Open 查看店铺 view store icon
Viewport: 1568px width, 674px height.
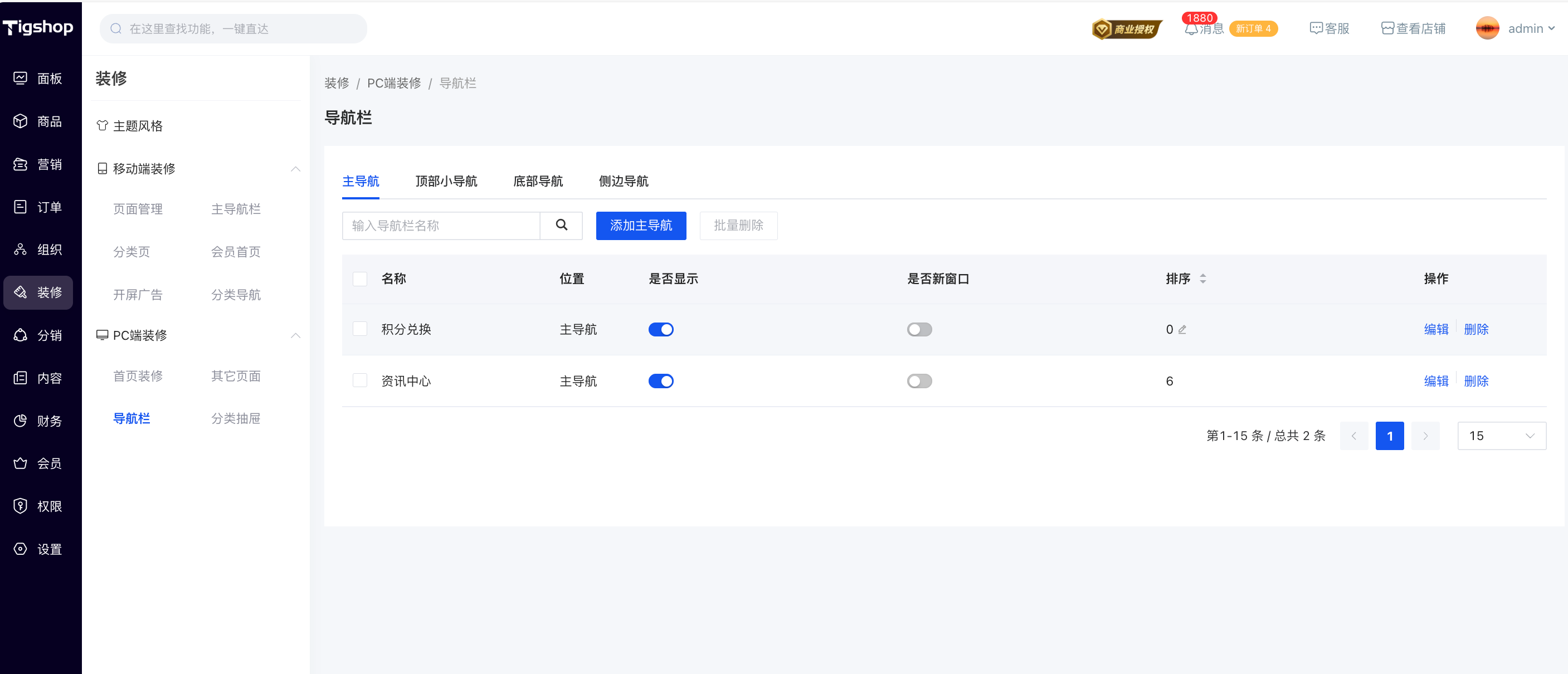click(x=1387, y=28)
